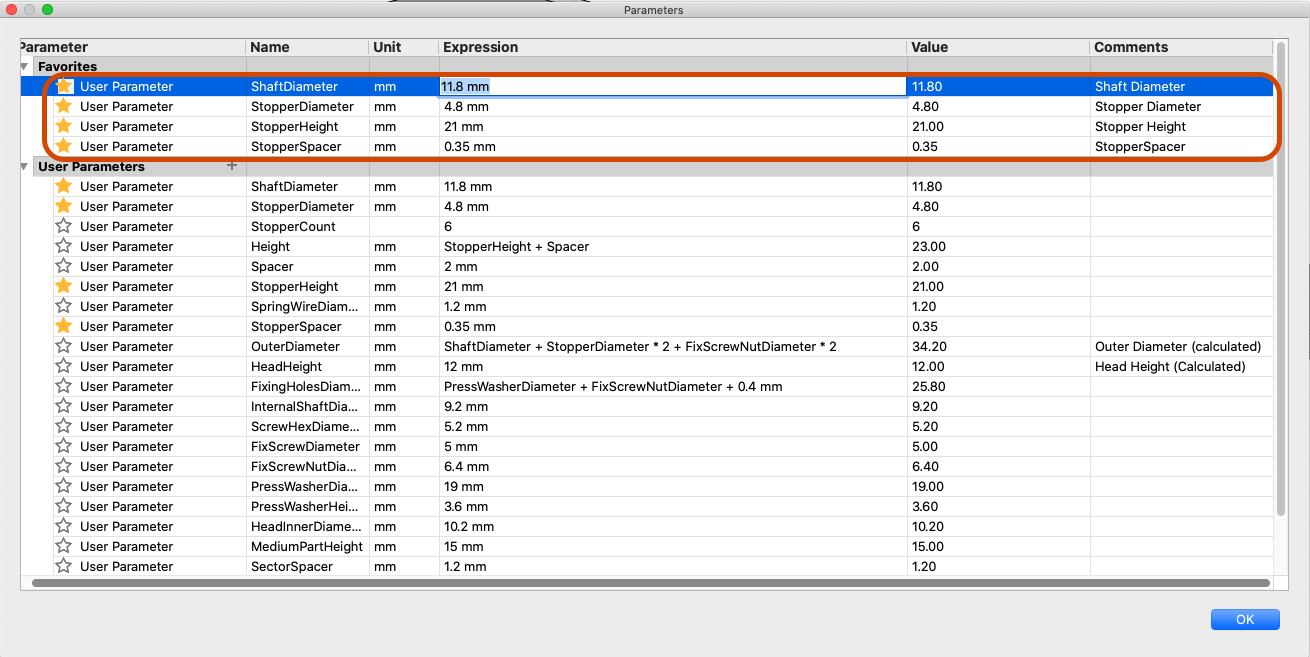1310x657 pixels.
Task: Select OuterDiameter expression cell
Action: tap(673, 346)
